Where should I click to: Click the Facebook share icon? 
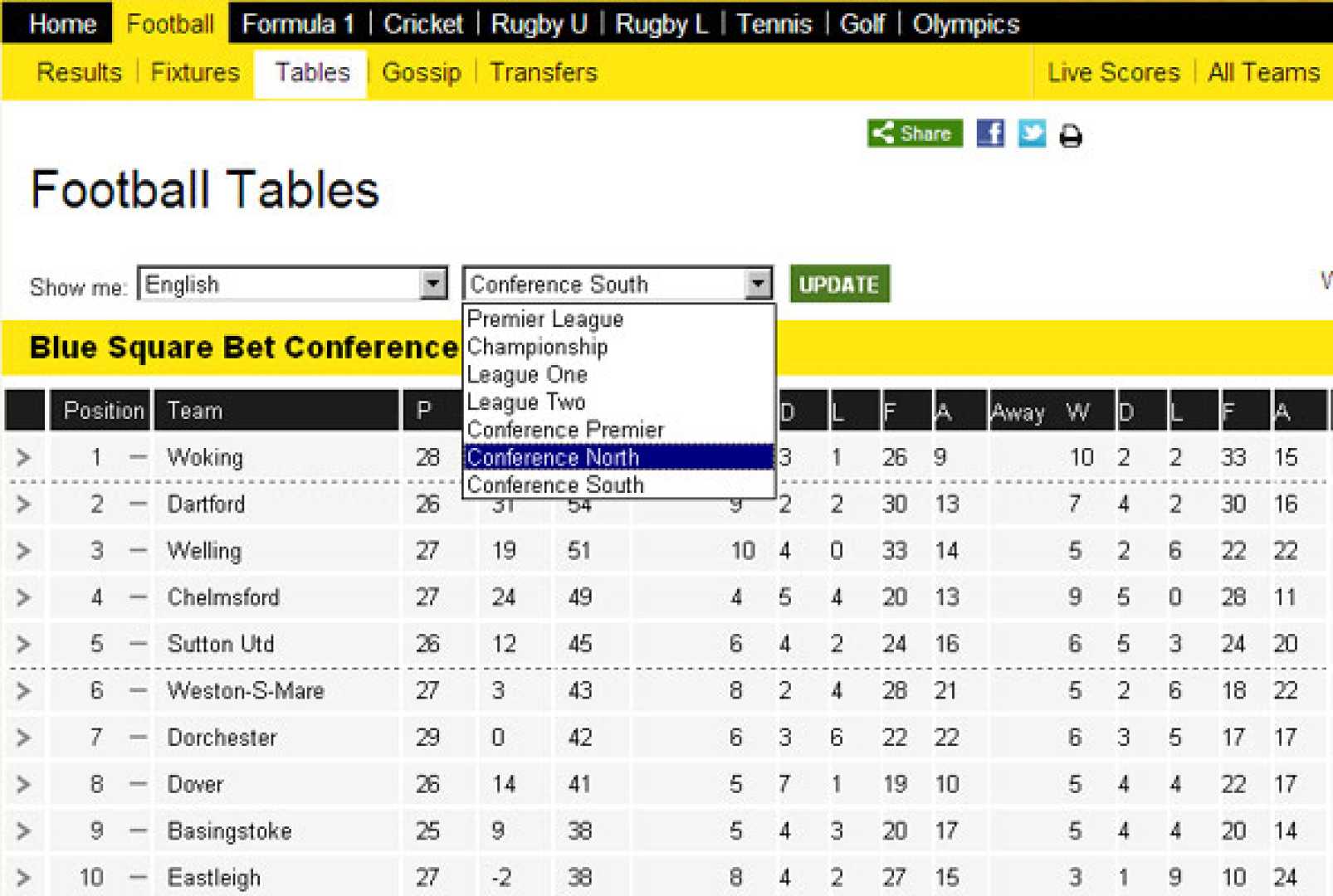tap(989, 134)
